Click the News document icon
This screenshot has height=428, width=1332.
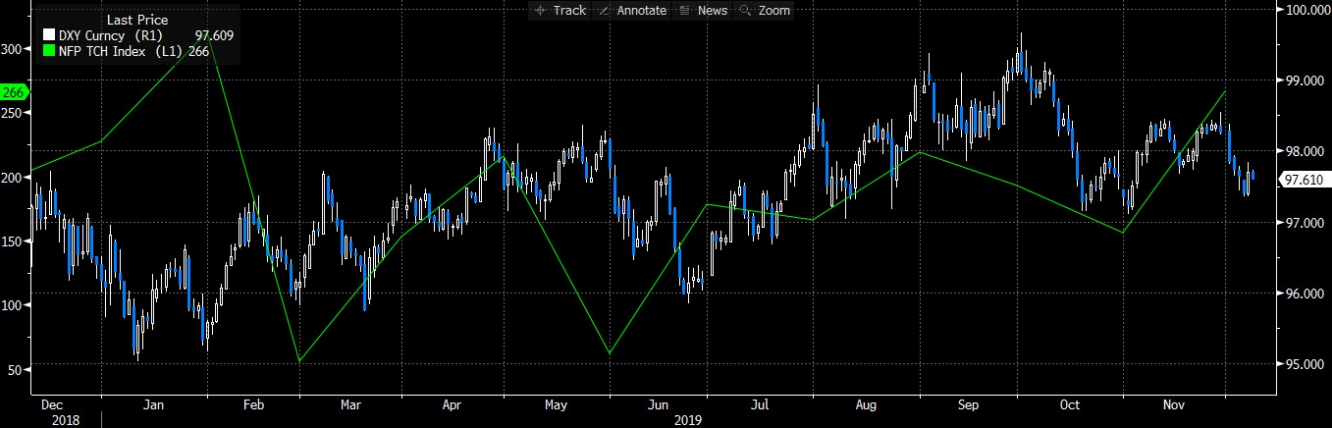point(685,10)
